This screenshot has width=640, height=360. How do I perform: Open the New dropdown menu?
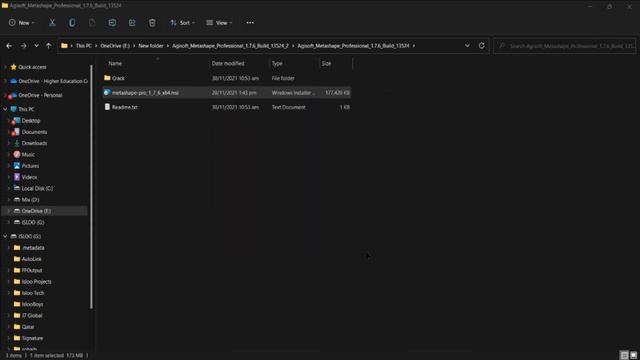pos(22,23)
